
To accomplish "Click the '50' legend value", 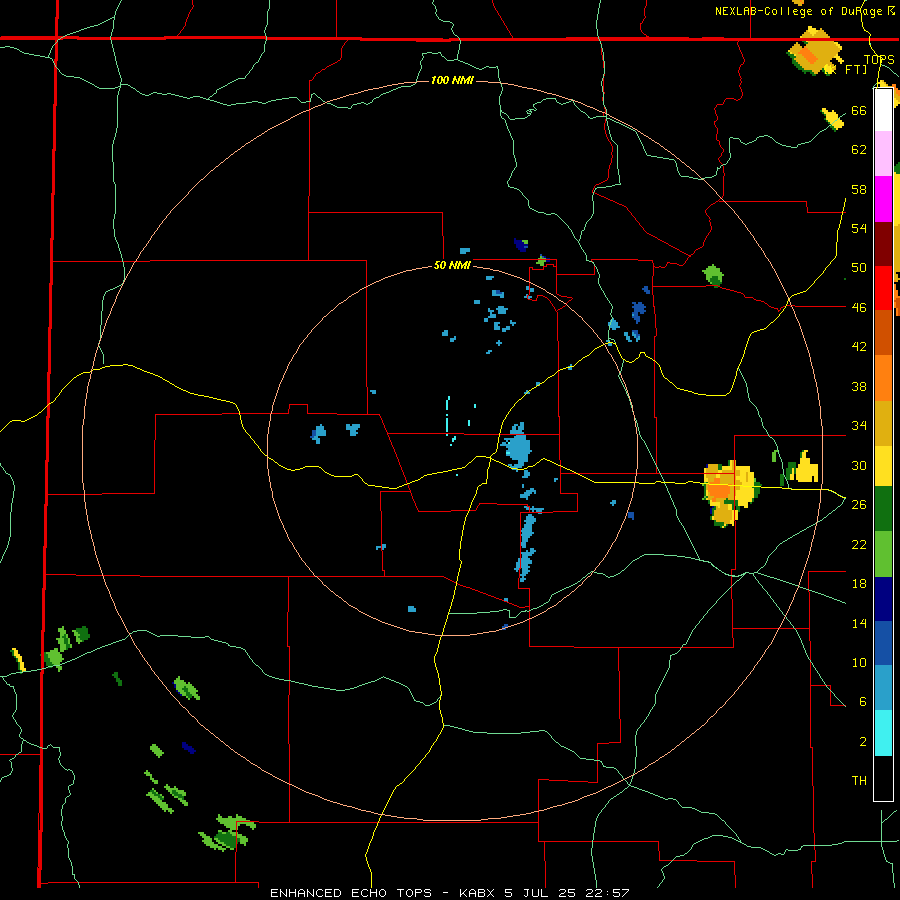I will [x=859, y=268].
